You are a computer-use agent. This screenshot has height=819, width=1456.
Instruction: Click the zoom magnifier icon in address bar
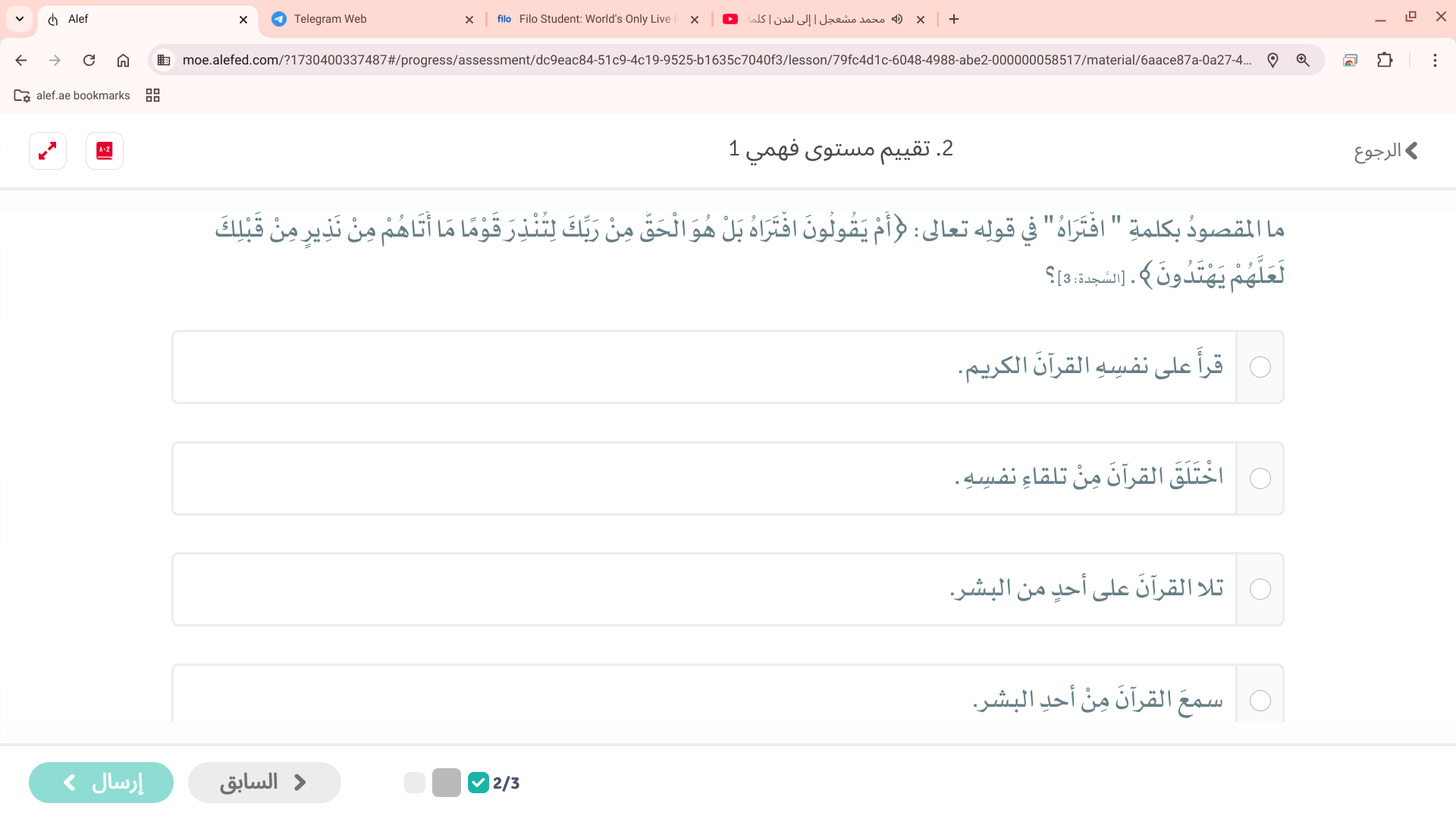coord(1303,60)
